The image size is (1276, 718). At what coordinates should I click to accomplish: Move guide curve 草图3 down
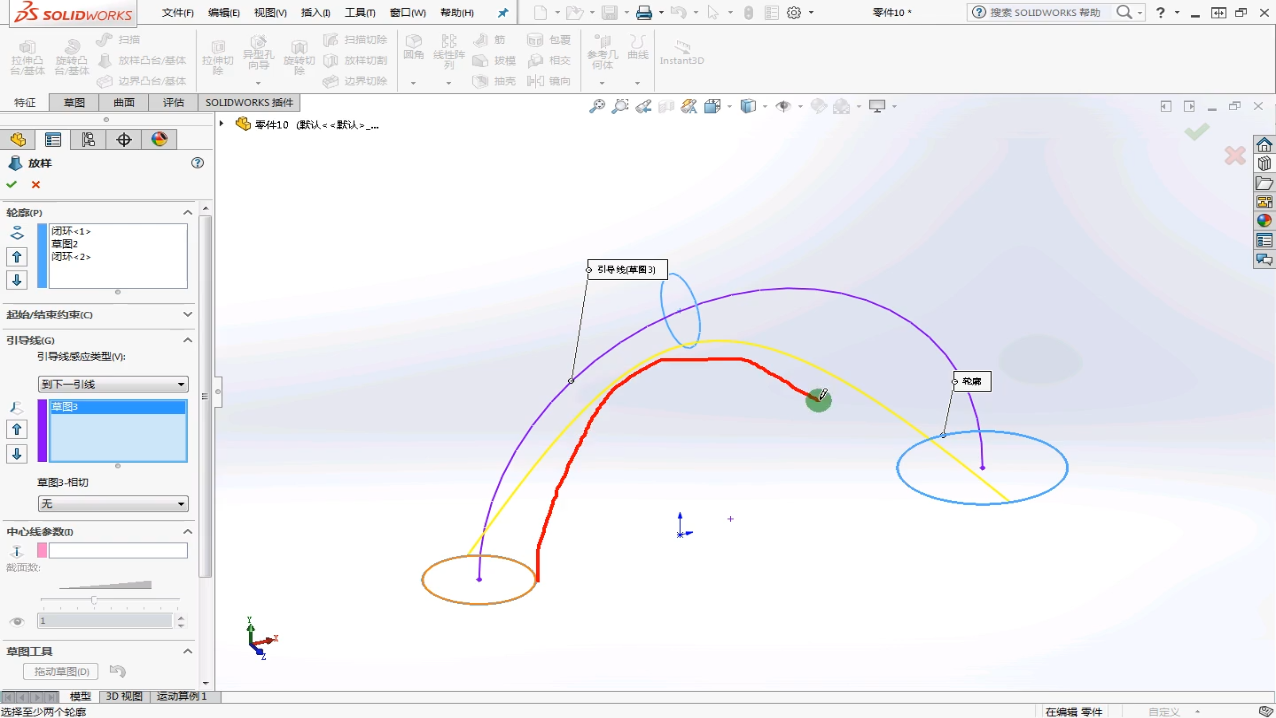point(17,454)
